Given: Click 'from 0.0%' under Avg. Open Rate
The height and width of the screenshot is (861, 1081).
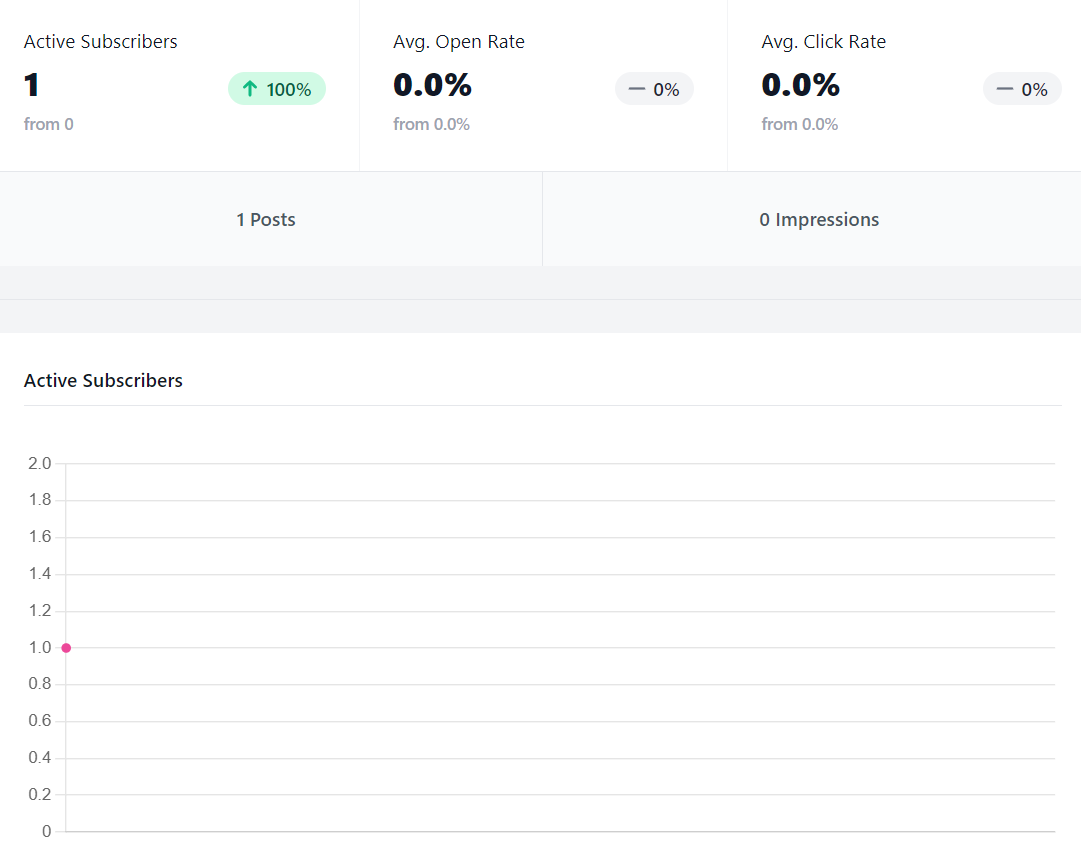Looking at the screenshot, I should (432, 125).
